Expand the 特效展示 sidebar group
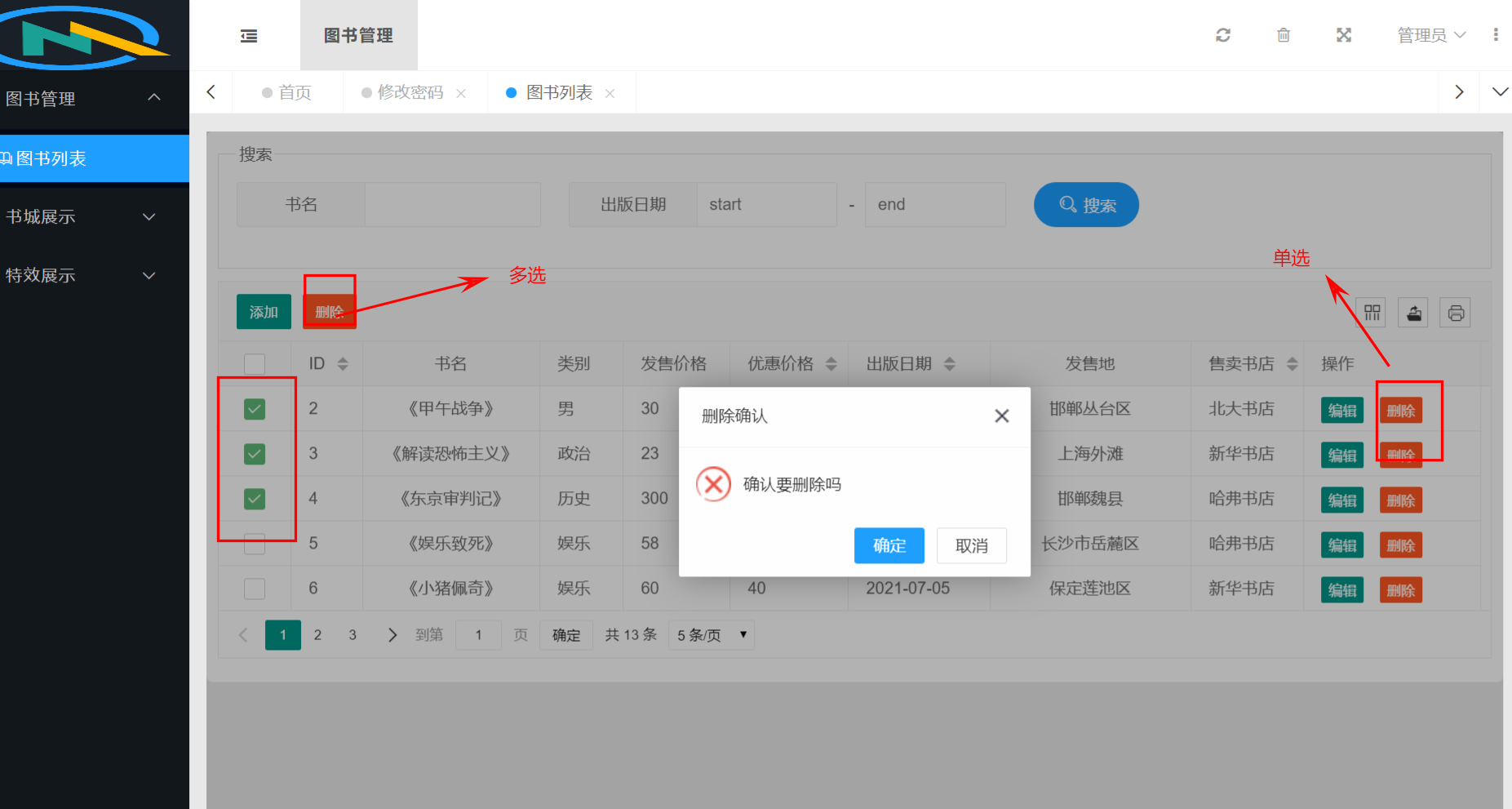This screenshot has height=809, width=1512. [x=95, y=275]
